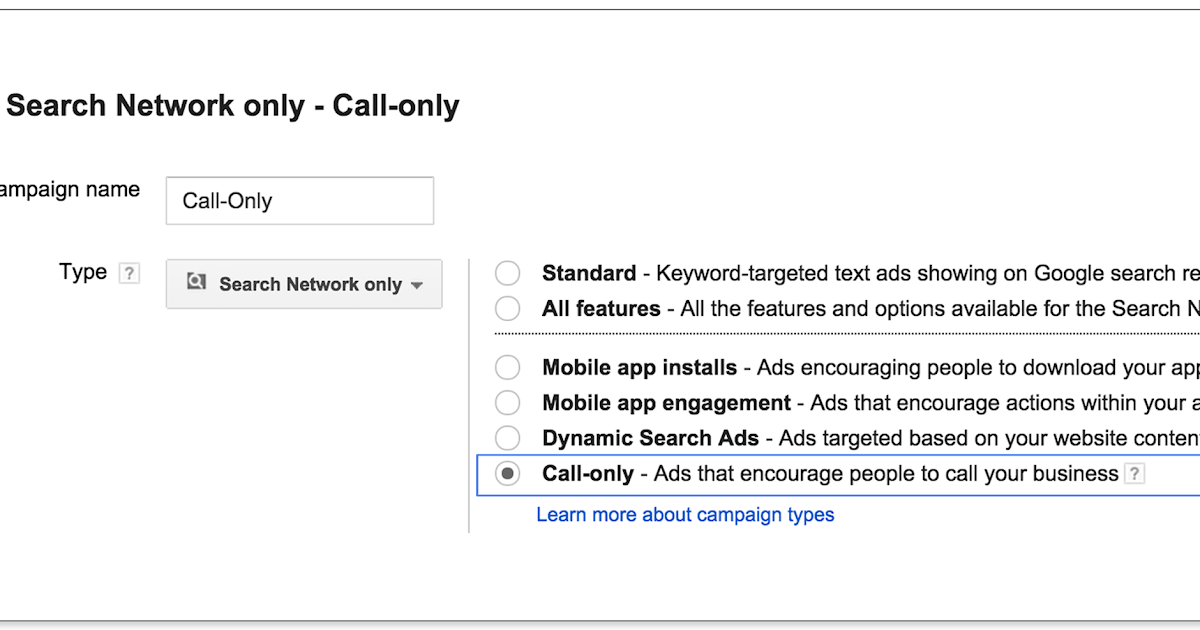Click the help icon next to Type

pyautogui.click(x=129, y=273)
